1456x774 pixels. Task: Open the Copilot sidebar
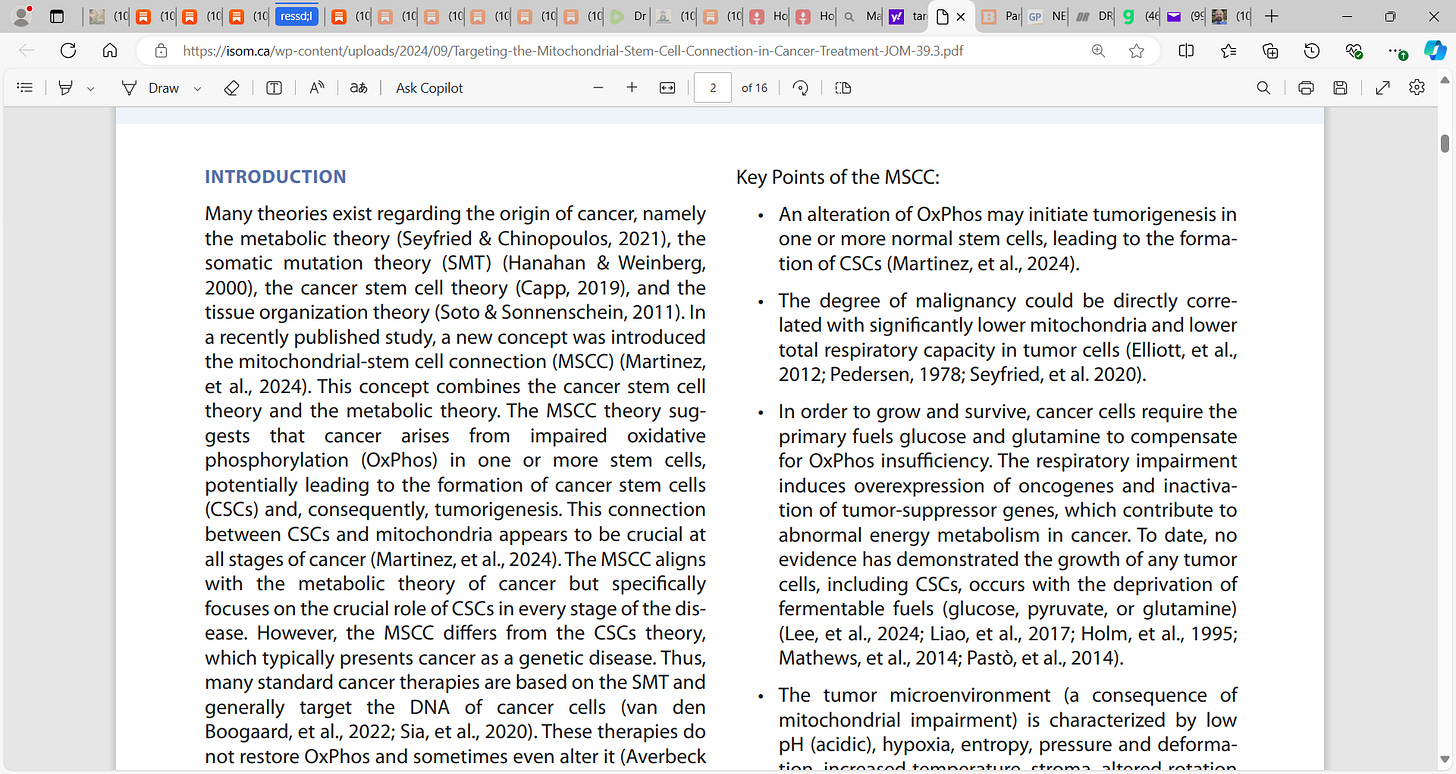[x=1435, y=51]
